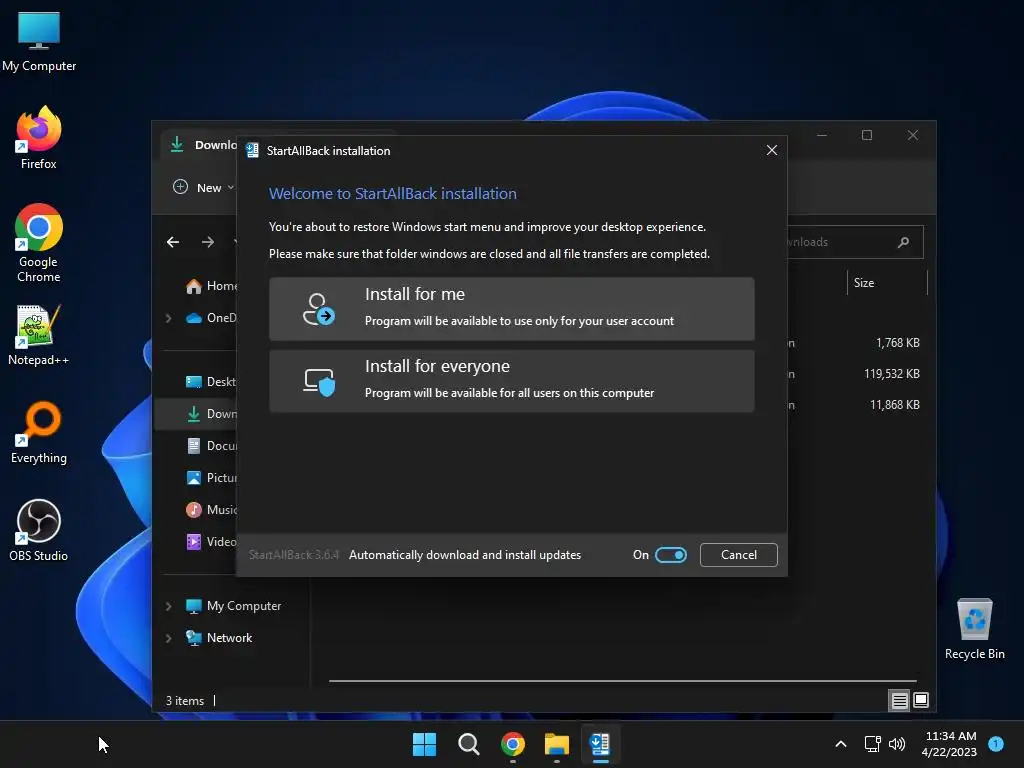
Task: Open notification badge in tray
Action: pos(996,743)
